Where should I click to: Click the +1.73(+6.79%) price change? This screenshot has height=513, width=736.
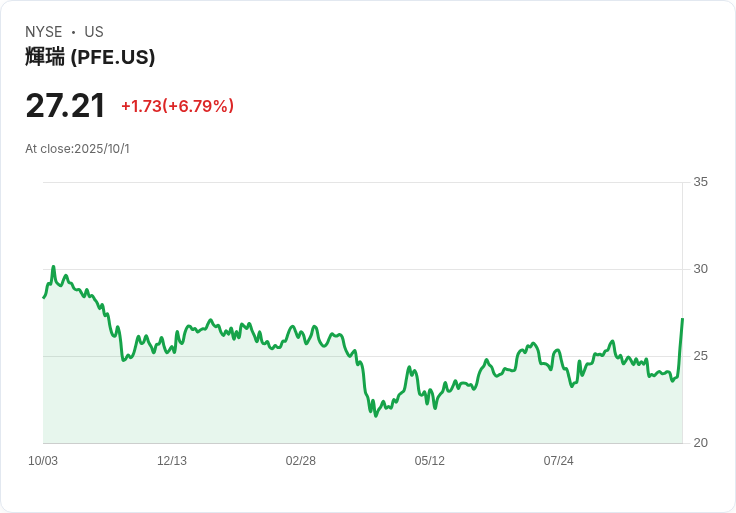[177, 106]
